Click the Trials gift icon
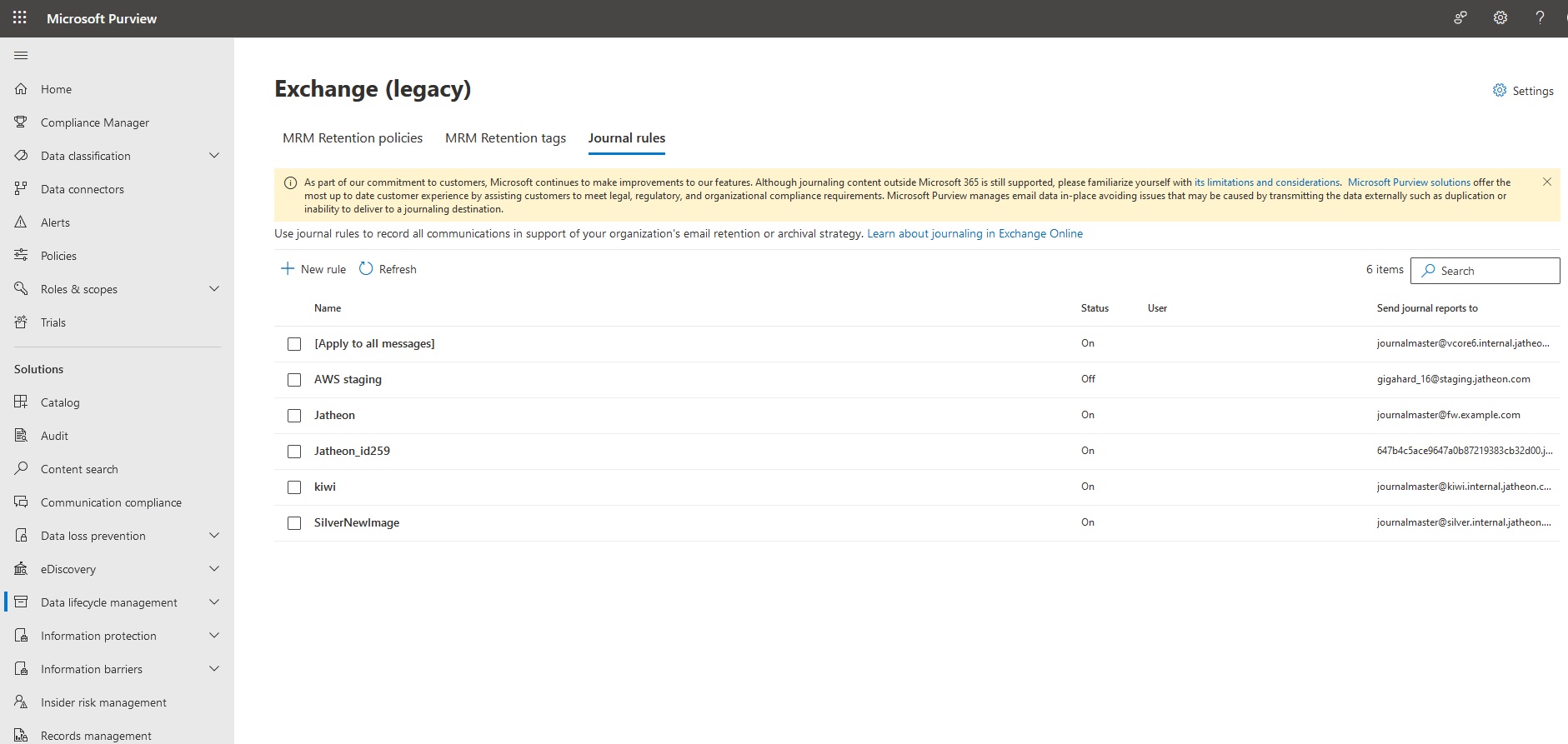 [21, 322]
